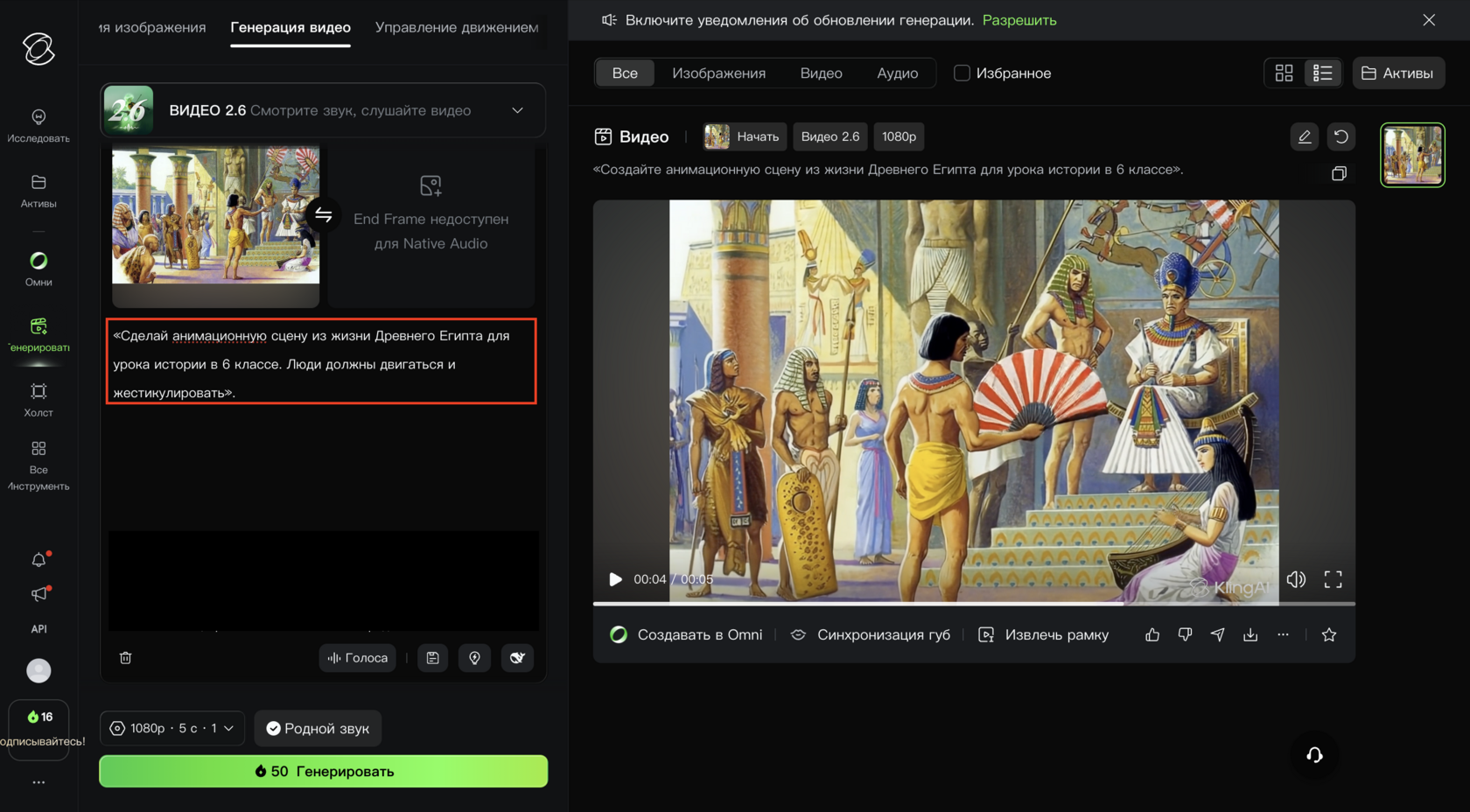
Task: Edit the generation with pencil icon
Action: (x=1305, y=136)
